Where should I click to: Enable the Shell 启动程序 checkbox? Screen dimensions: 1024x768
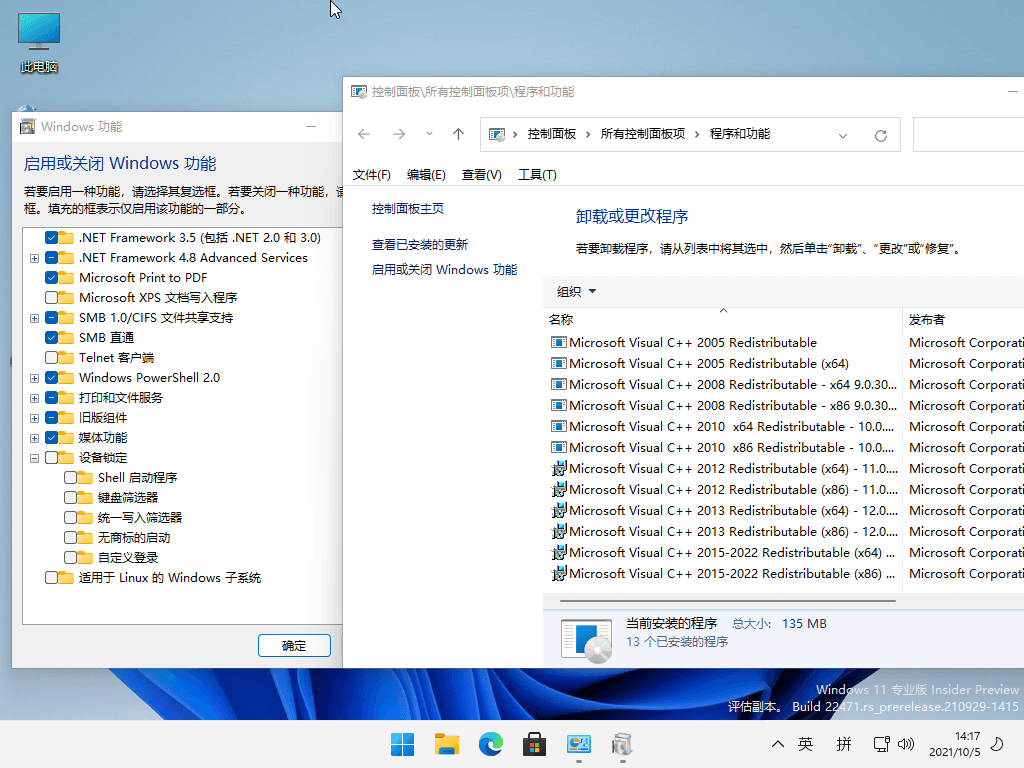click(x=71, y=477)
